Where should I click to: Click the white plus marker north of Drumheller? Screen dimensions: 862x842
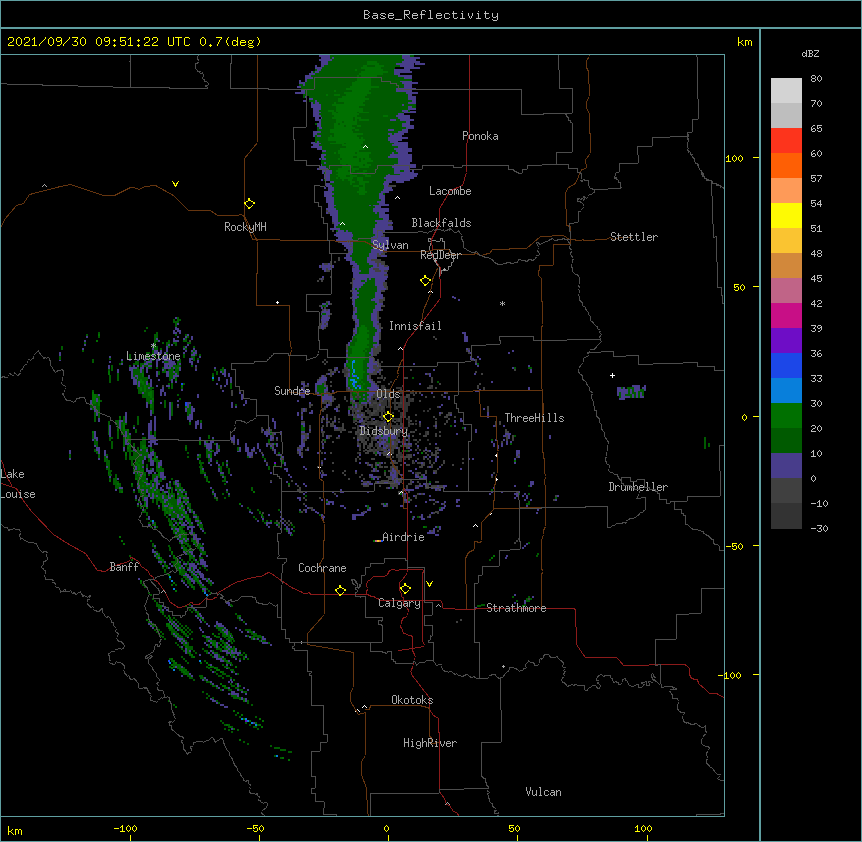click(x=612, y=375)
